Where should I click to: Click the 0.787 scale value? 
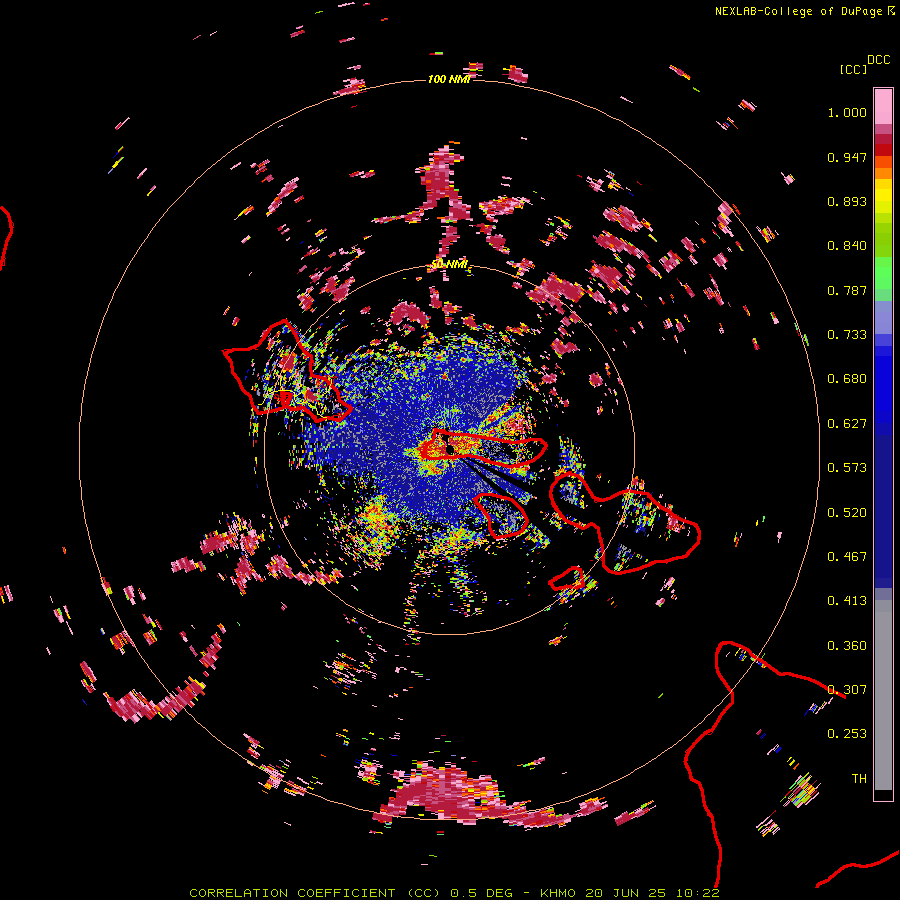847,290
